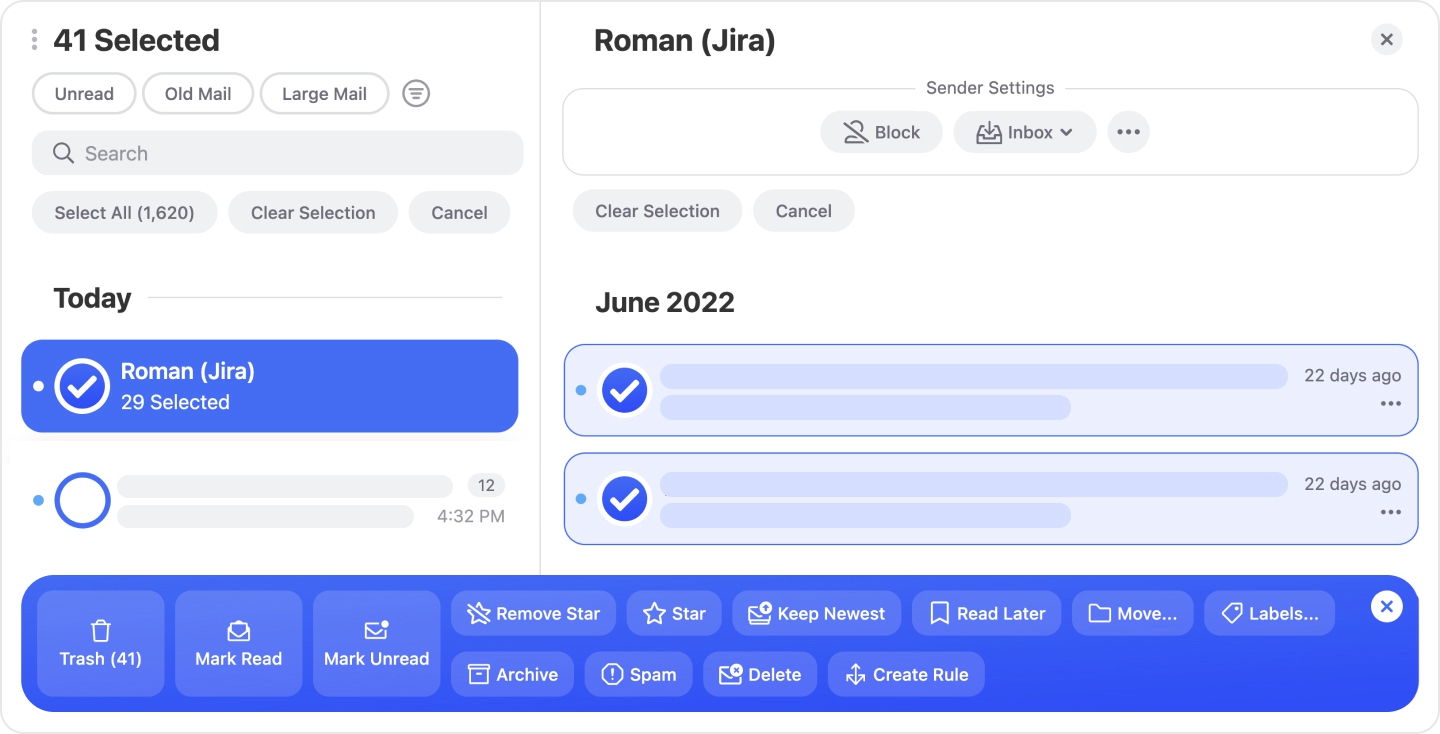Image resolution: width=1440 pixels, height=734 pixels.
Task: Click Keep Newest in the action bar
Action: pyautogui.click(x=817, y=613)
